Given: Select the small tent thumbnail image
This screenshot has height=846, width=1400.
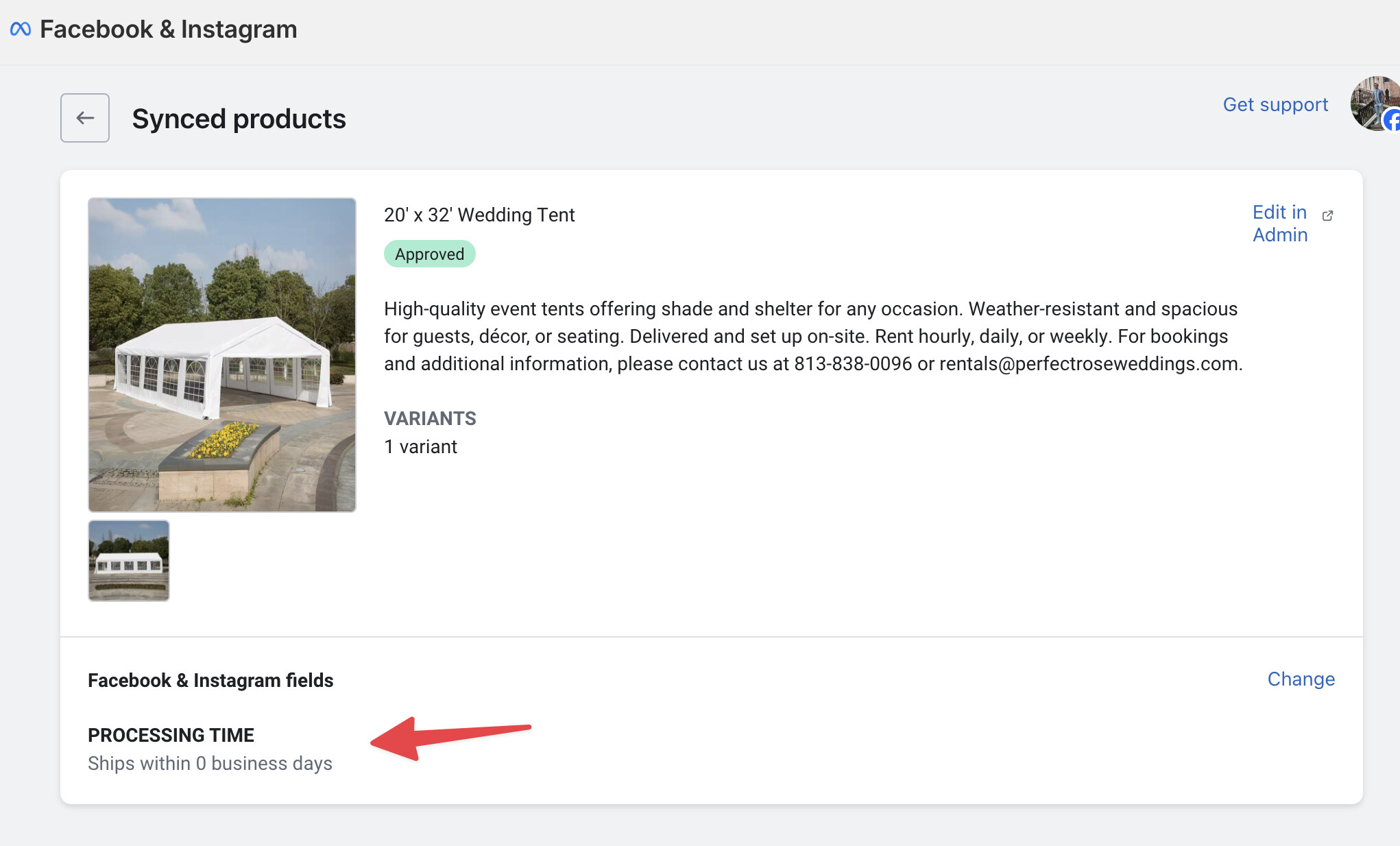Looking at the screenshot, I should (129, 561).
